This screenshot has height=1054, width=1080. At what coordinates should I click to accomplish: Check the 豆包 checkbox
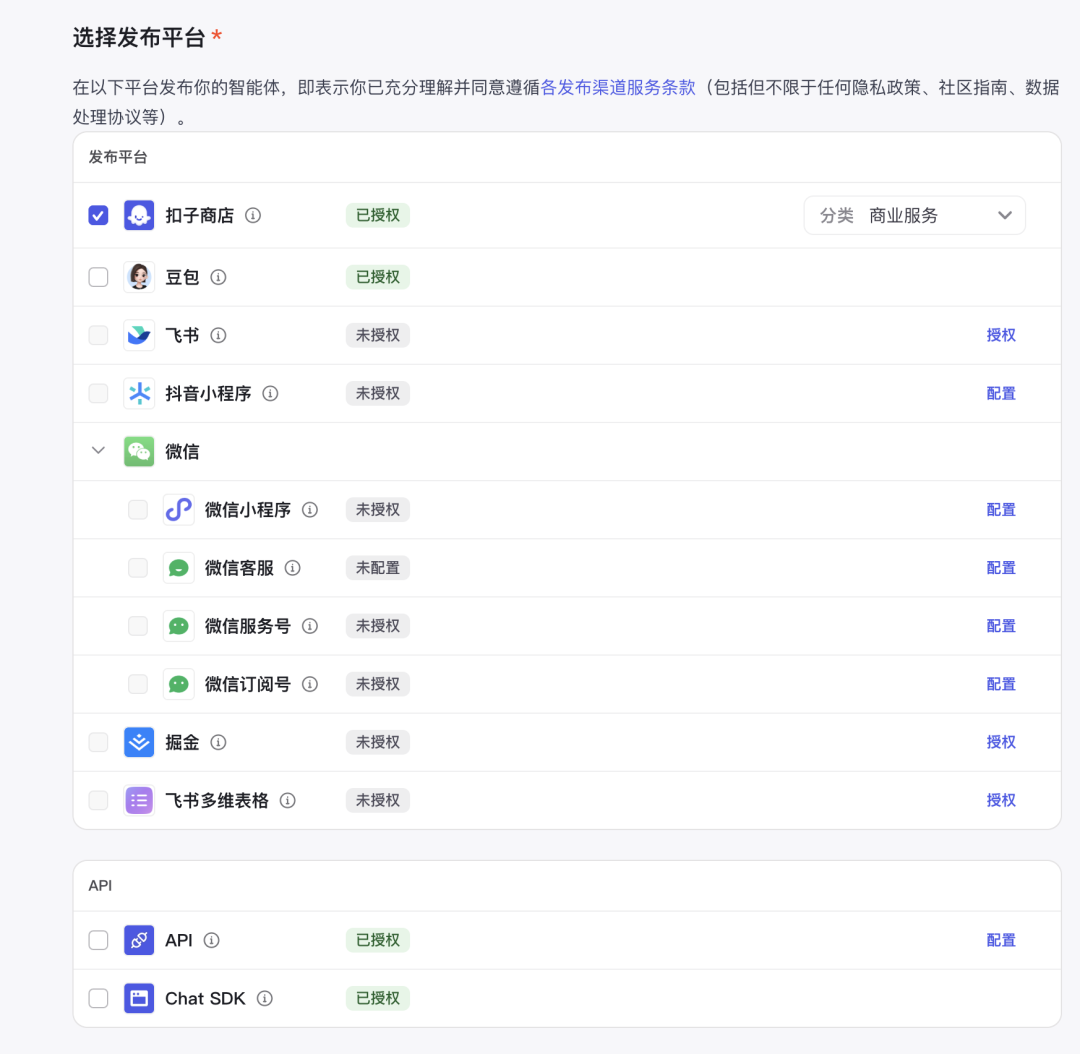[98, 277]
